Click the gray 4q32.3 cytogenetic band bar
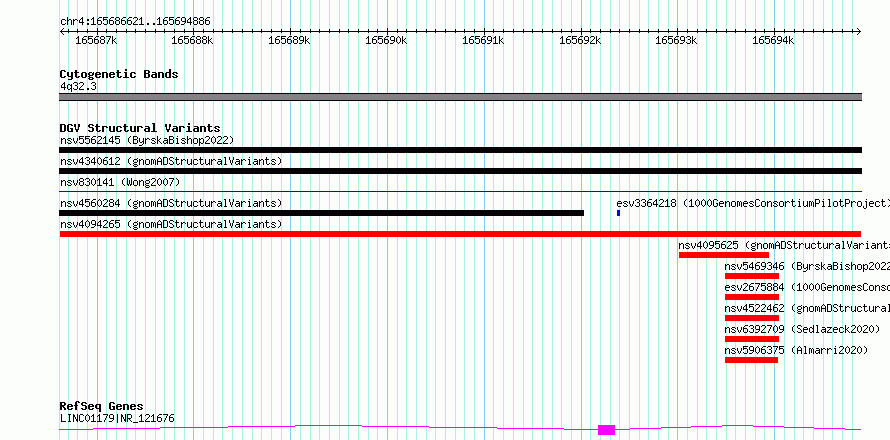Screen dimensions: 890x440 (x=460, y=97)
